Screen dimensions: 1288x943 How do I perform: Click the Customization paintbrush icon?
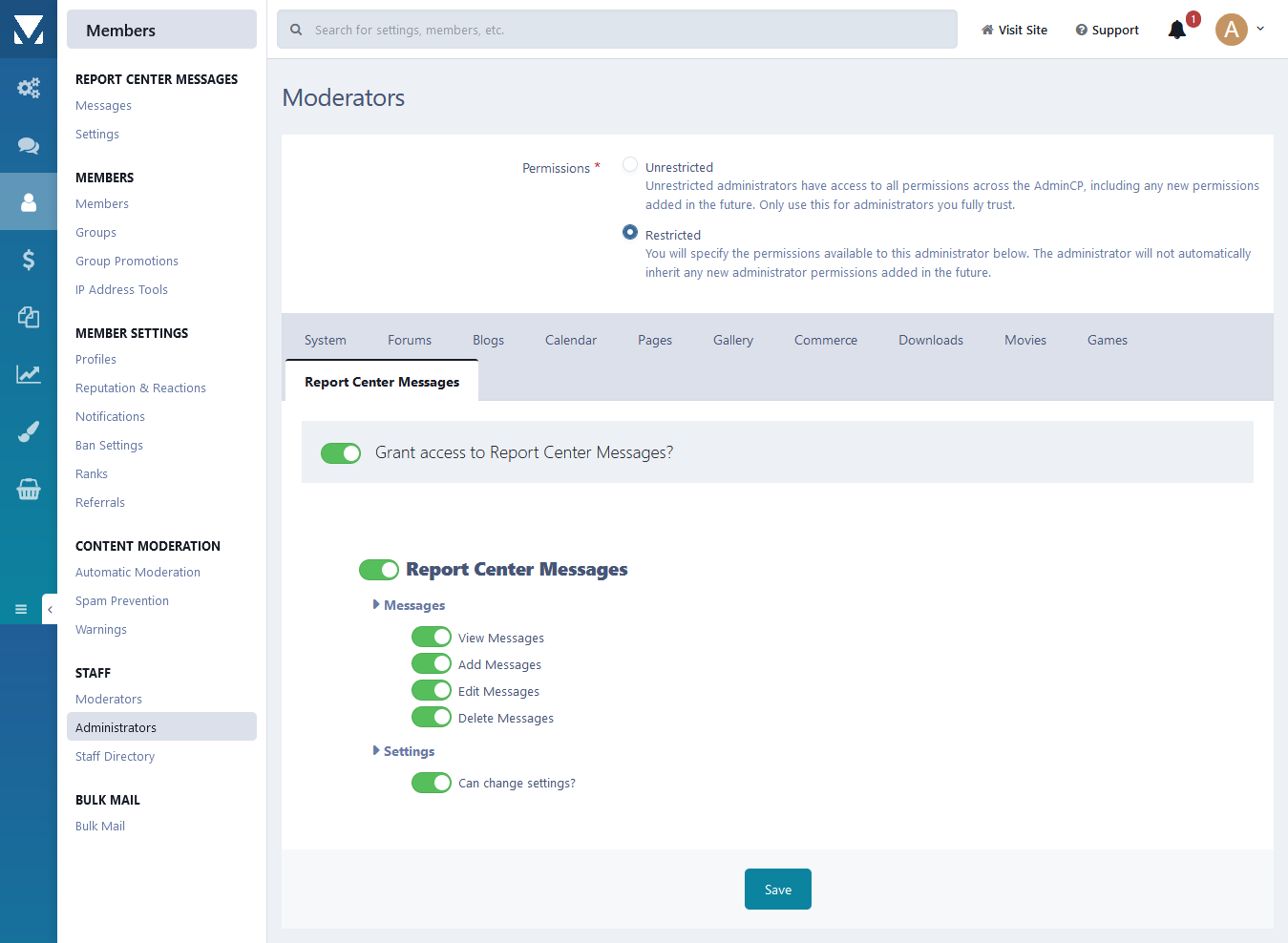click(x=29, y=431)
